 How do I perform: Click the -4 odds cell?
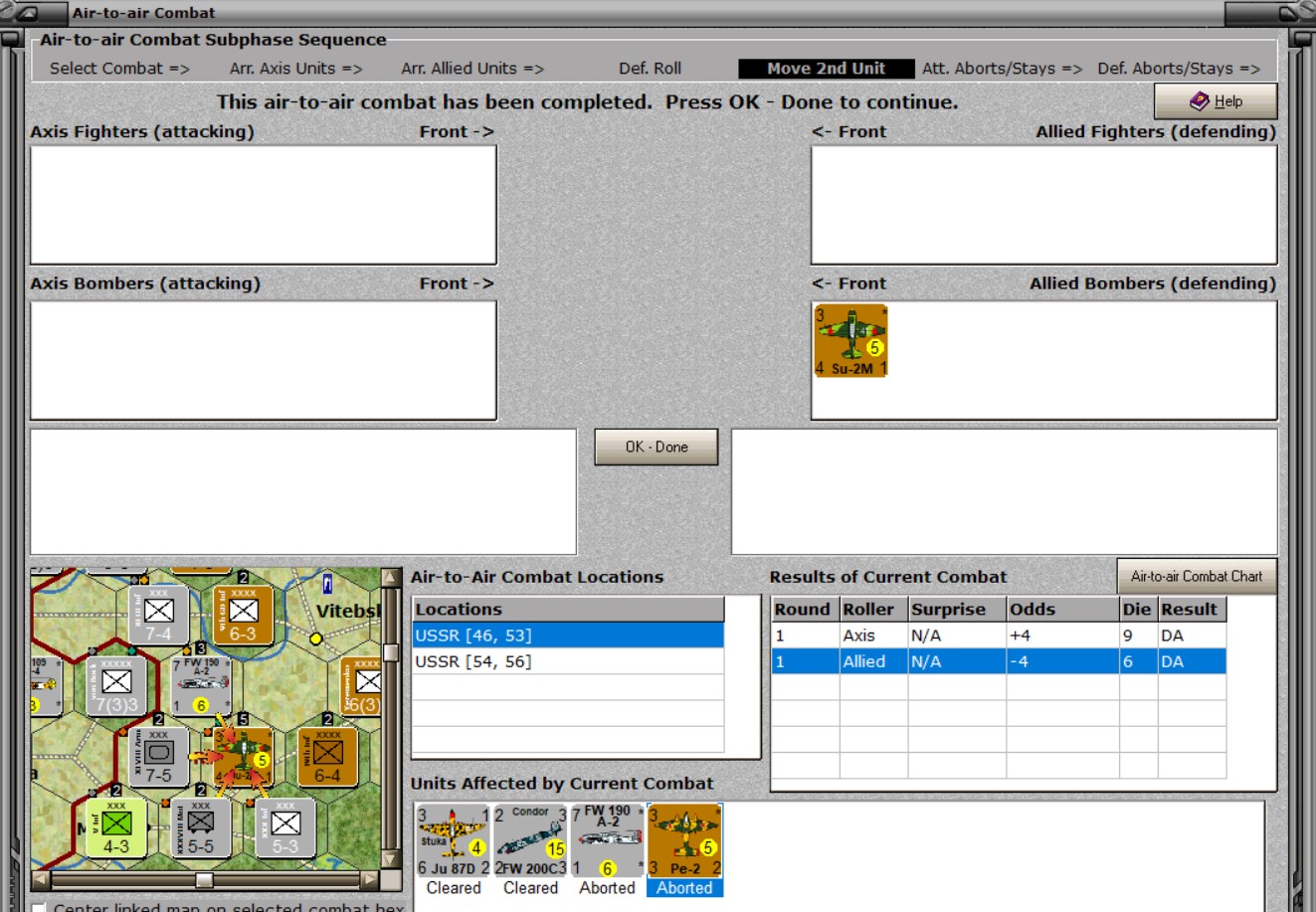1062,661
